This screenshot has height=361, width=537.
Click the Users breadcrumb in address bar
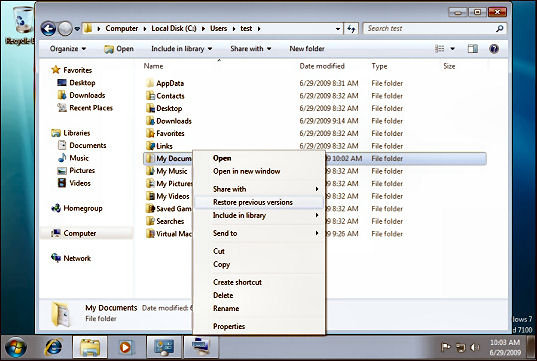[218, 28]
